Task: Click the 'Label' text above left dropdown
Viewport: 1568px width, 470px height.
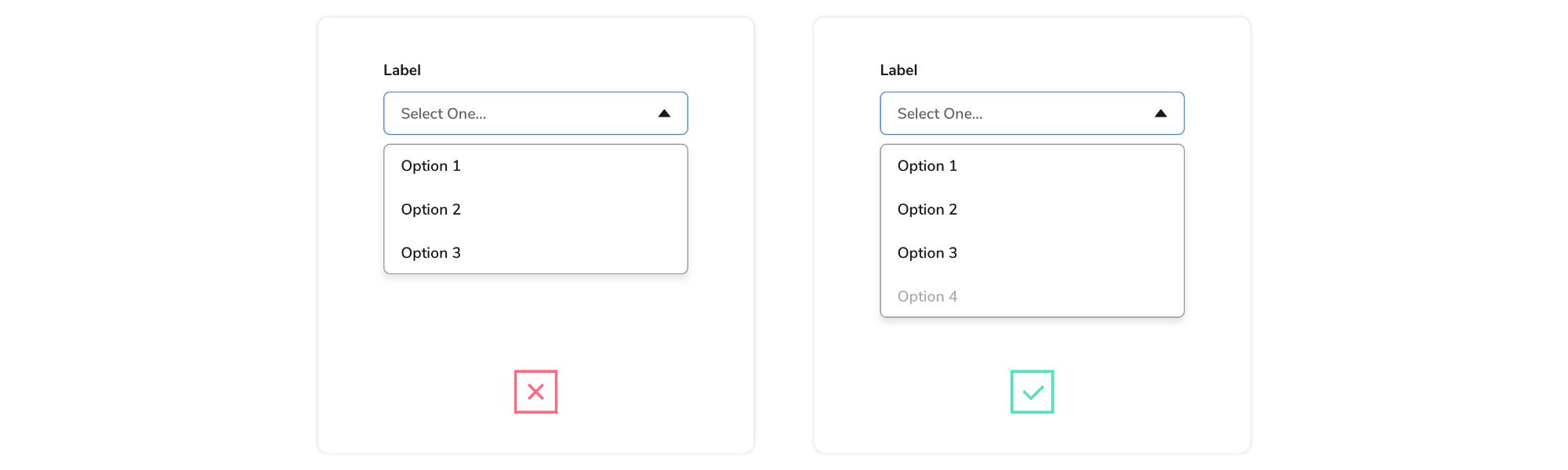Action: [401, 70]
